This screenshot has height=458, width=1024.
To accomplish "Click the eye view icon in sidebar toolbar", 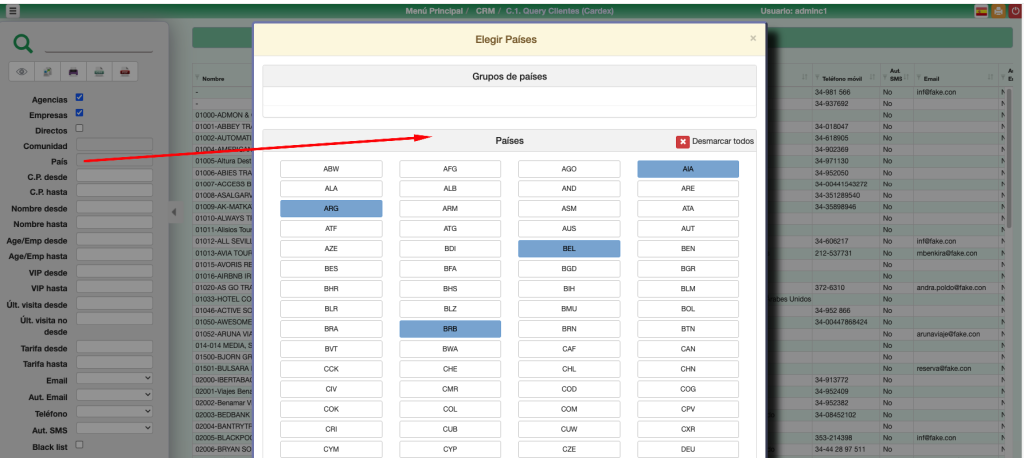I will (x=22, y=72).
